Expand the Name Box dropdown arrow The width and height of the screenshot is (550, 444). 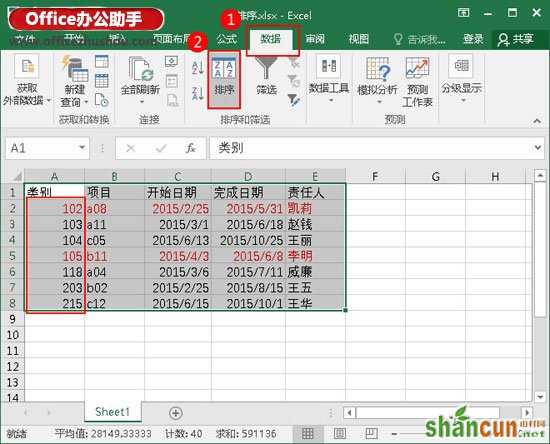pos(82,148)
